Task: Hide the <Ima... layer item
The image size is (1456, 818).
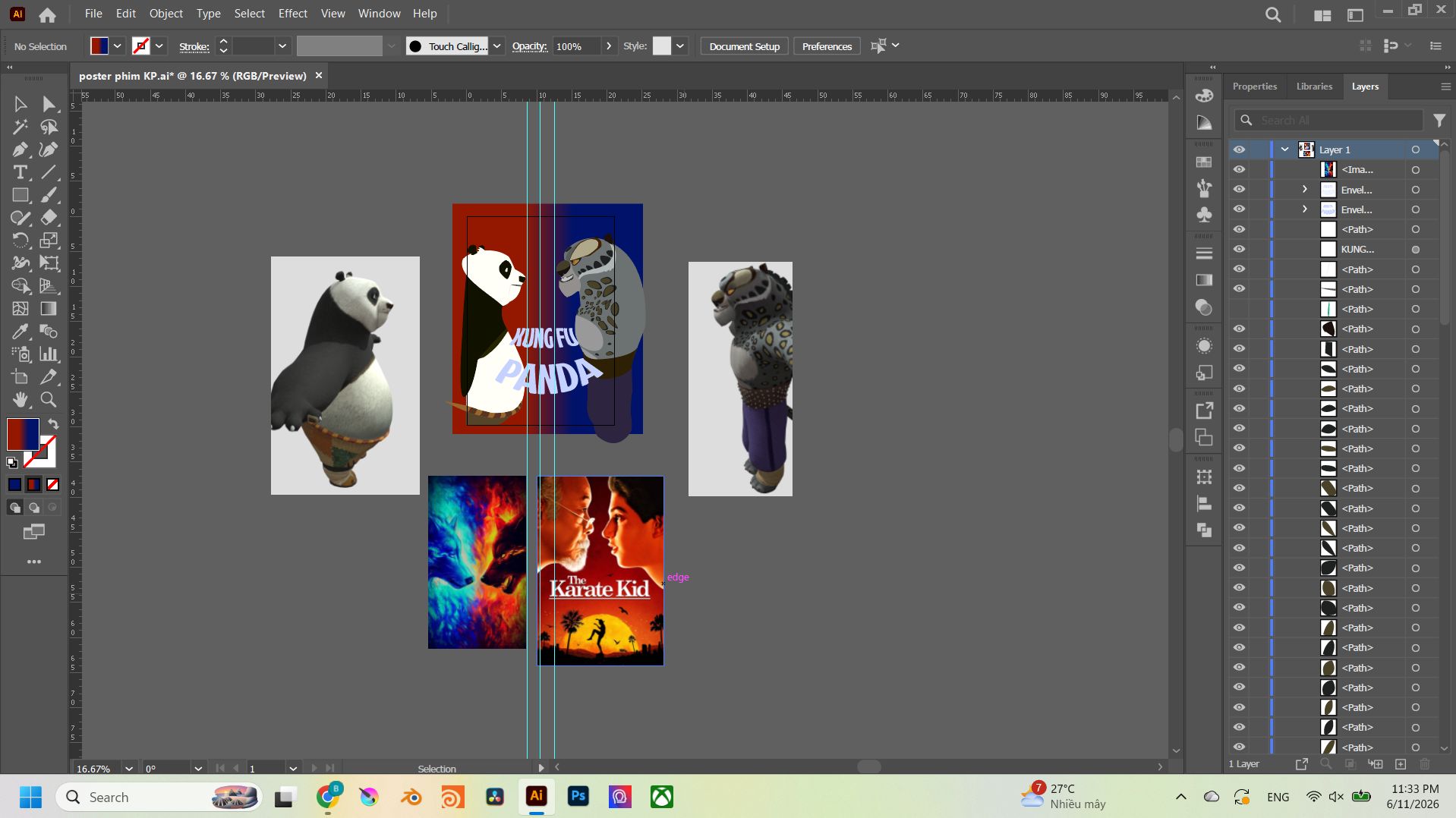Action: [1239, 169]
